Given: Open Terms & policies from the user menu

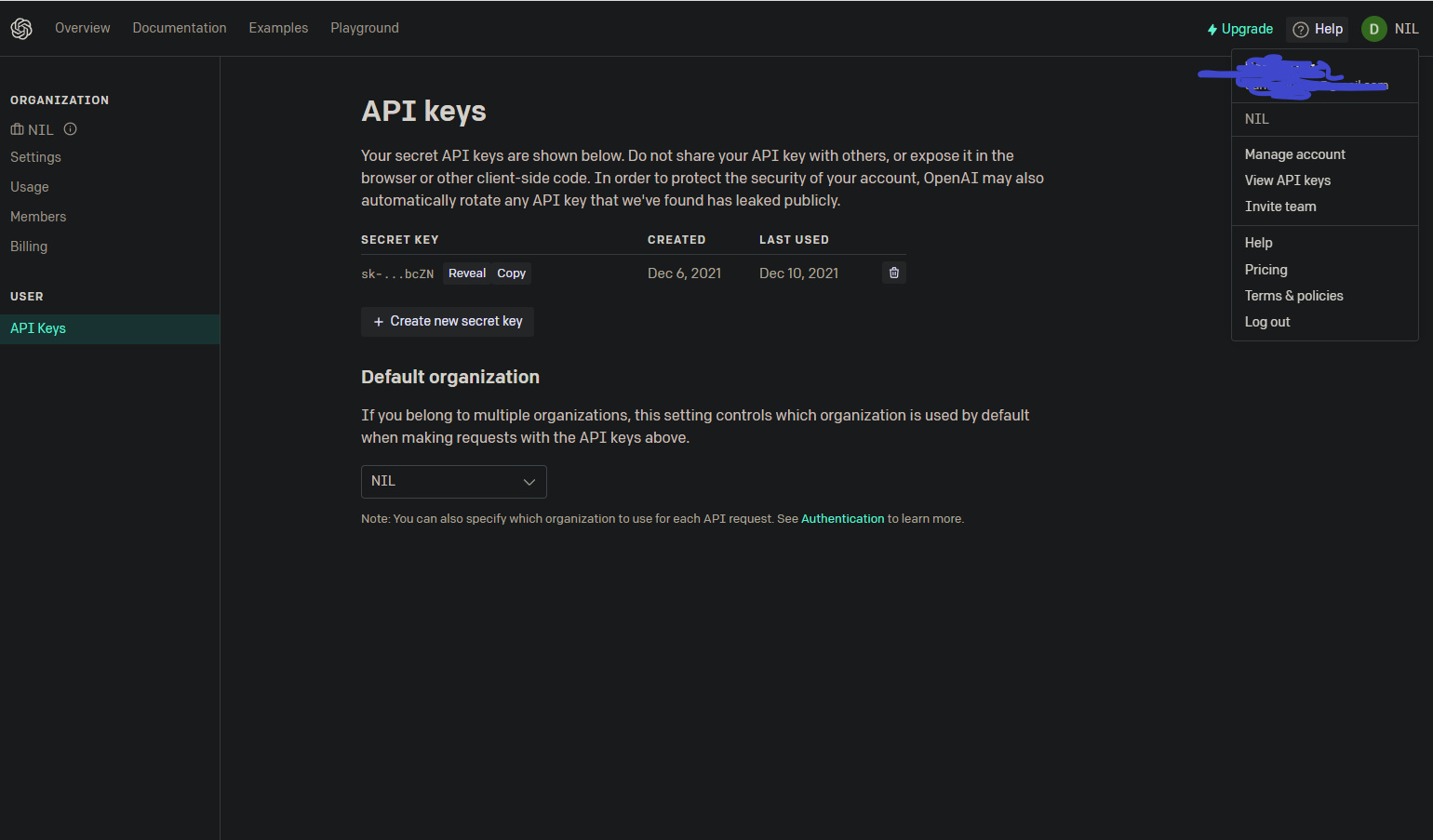Looking at the screenshot, I should (x=1294, y=296).
